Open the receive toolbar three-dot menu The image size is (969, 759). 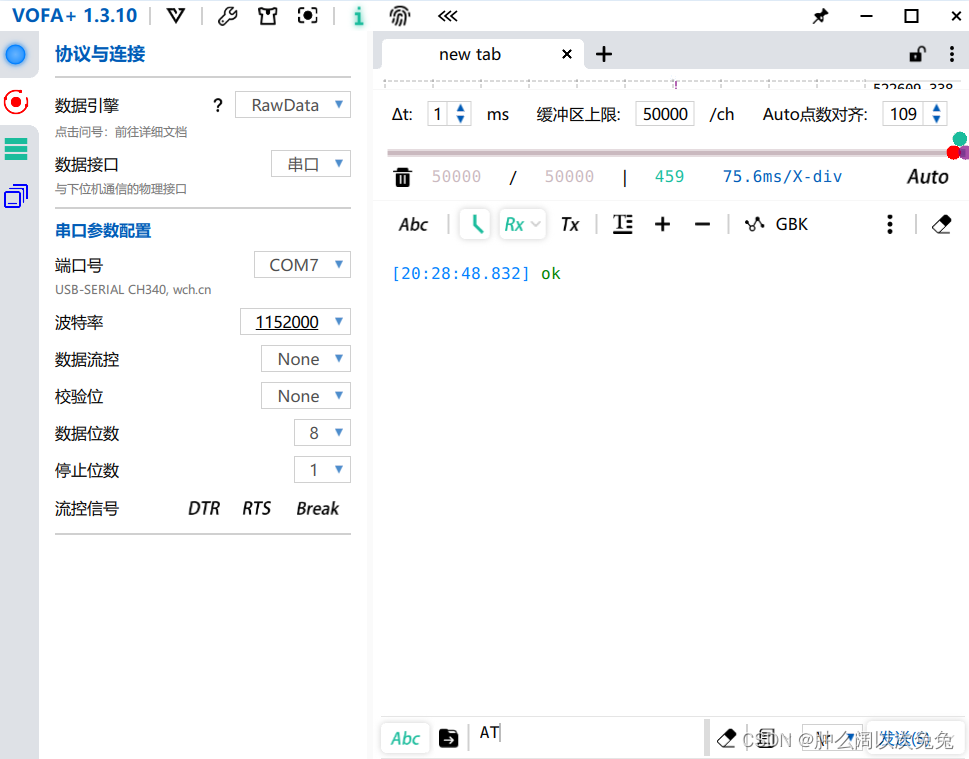(x=890, y=224)
